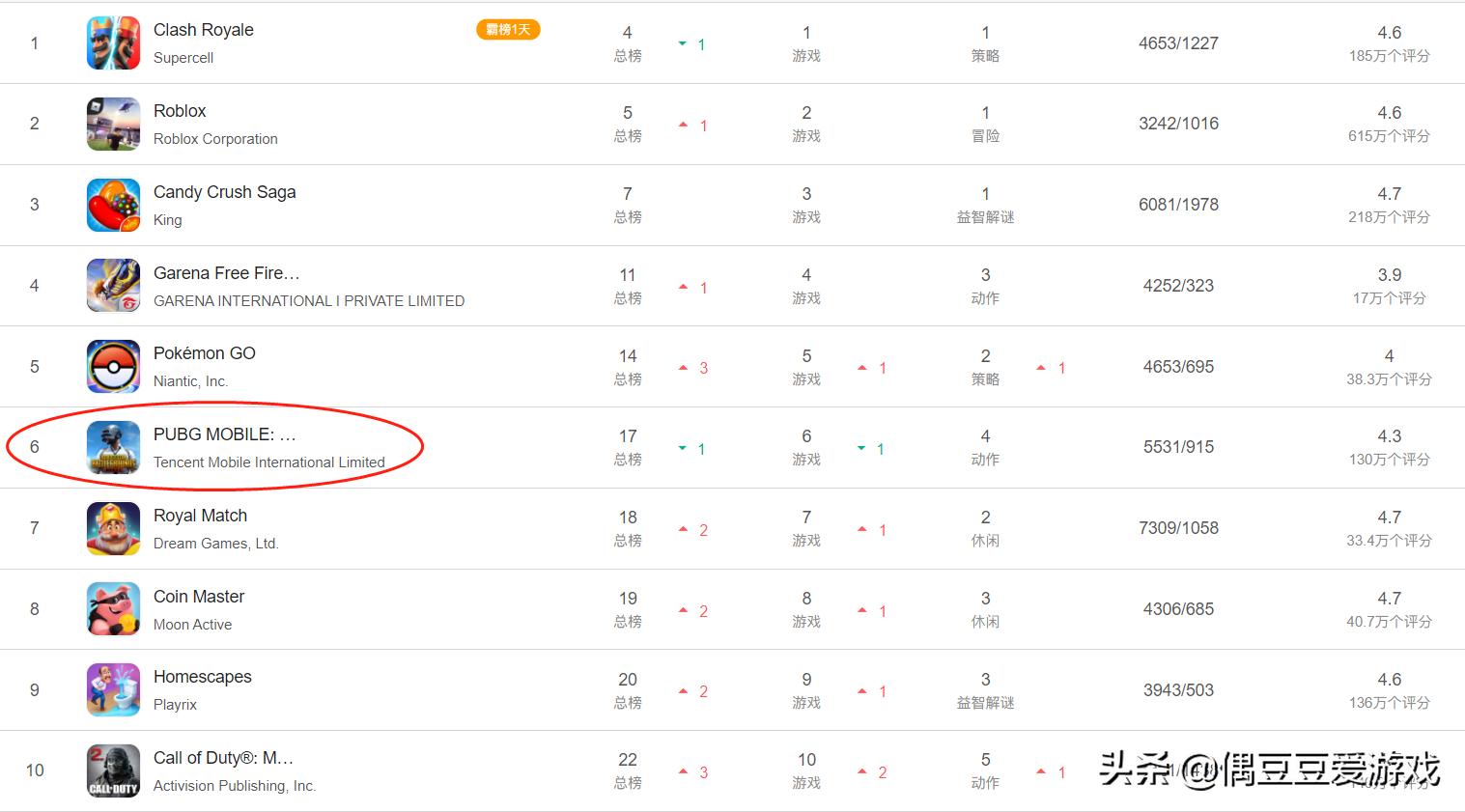
Task: Open Clash Royale 185万个评分 rating count
Action: coord(1389,56)
